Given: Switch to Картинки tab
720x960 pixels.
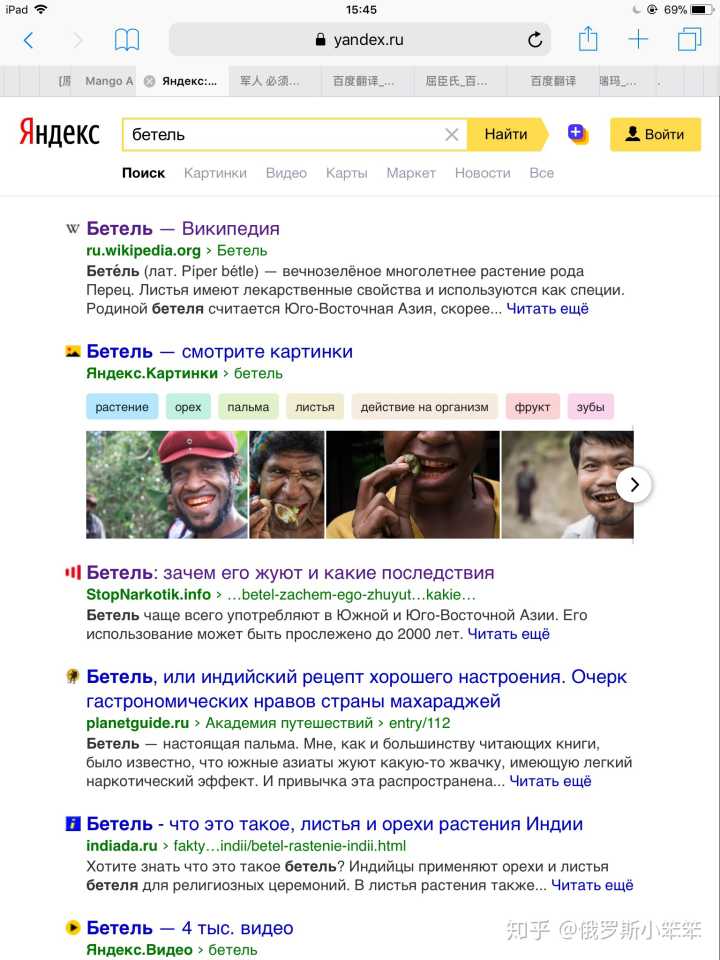Looking at the screenshot, I should coord(215,173).
